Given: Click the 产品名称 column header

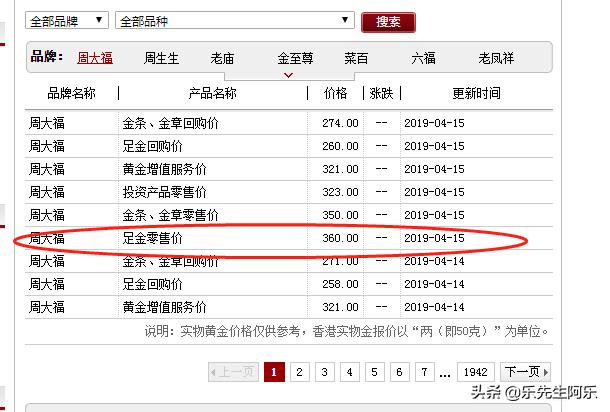Looking at the screenshot, I should (212, 93).
